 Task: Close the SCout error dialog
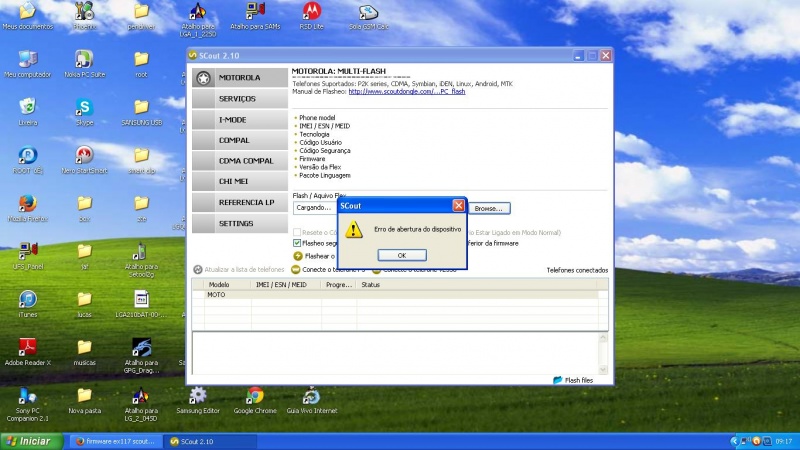(x=458, y=205)
